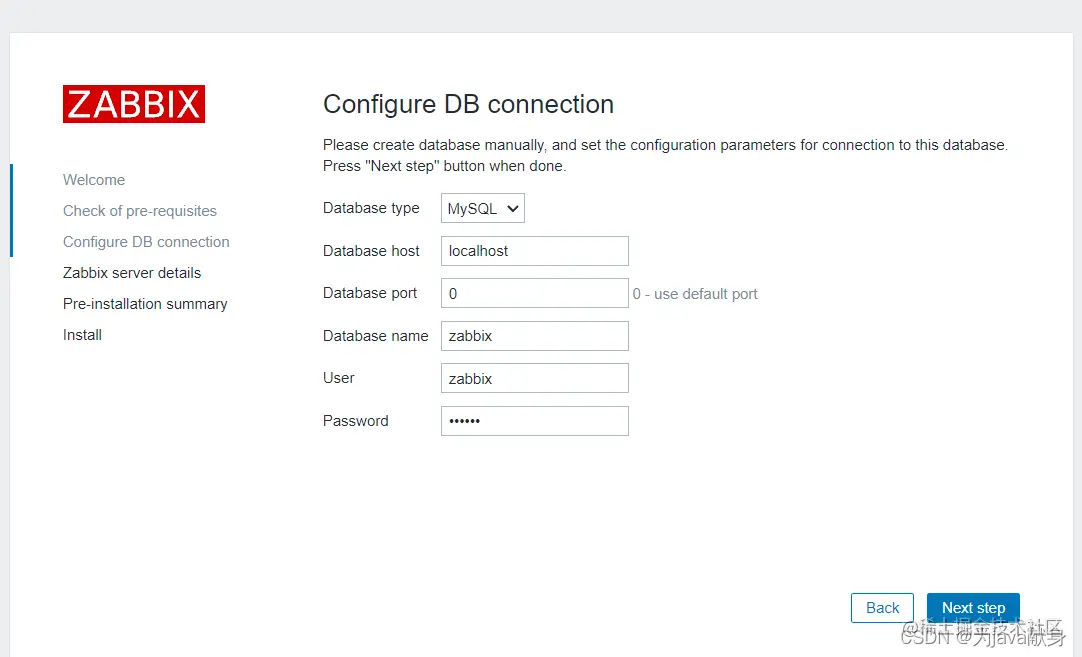Click the Configure DB connection heading
Screen dimensions: 1082x657
[469, 105]
